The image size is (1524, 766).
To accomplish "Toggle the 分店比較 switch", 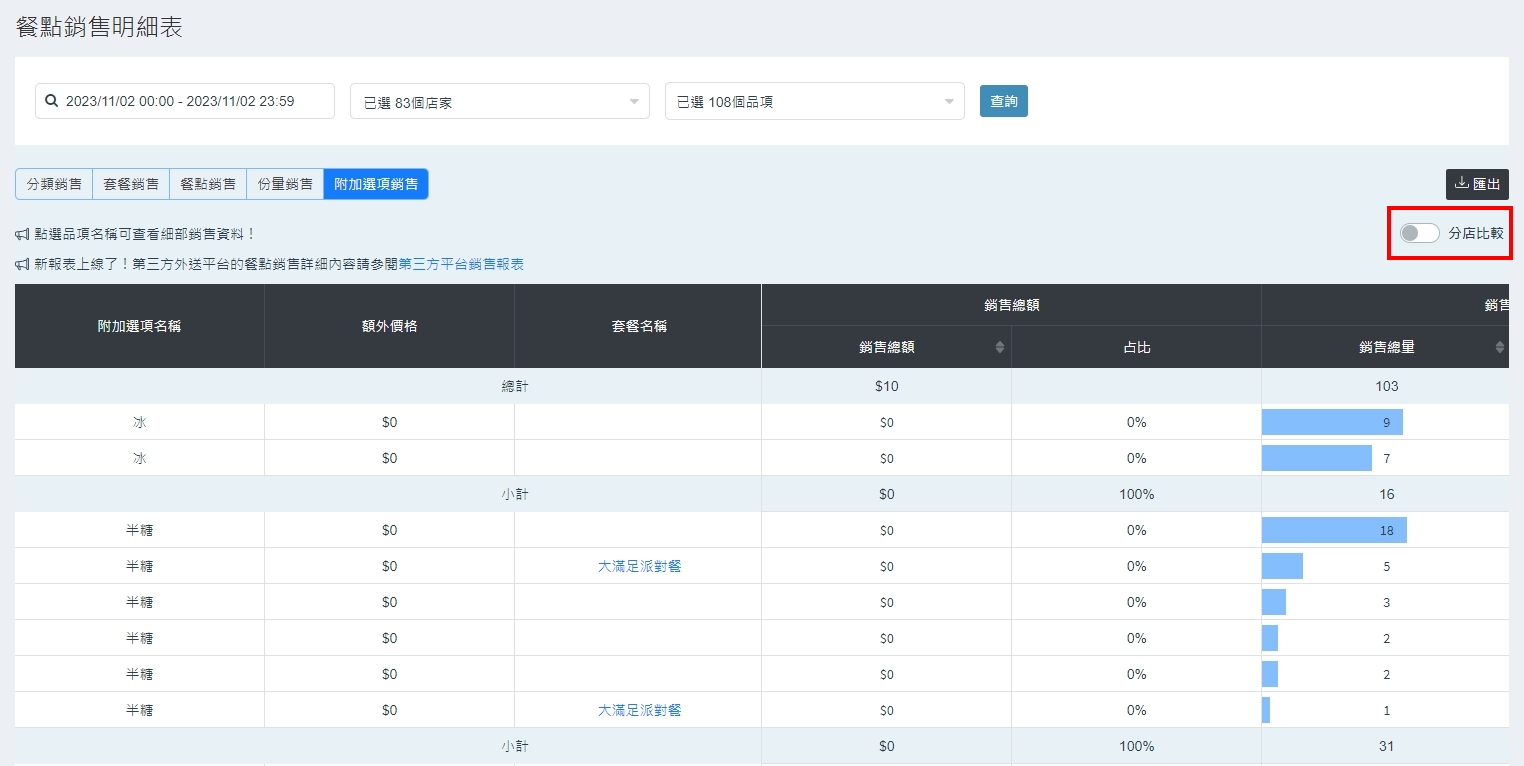I will [x=1419, y=233].
